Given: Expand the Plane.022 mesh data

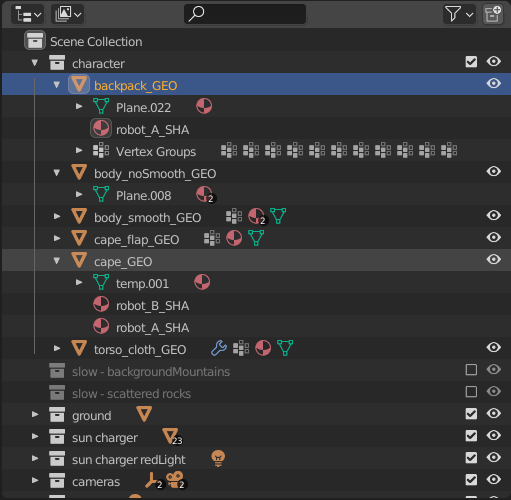Looking at the screenshot, I should coord(79,106).
